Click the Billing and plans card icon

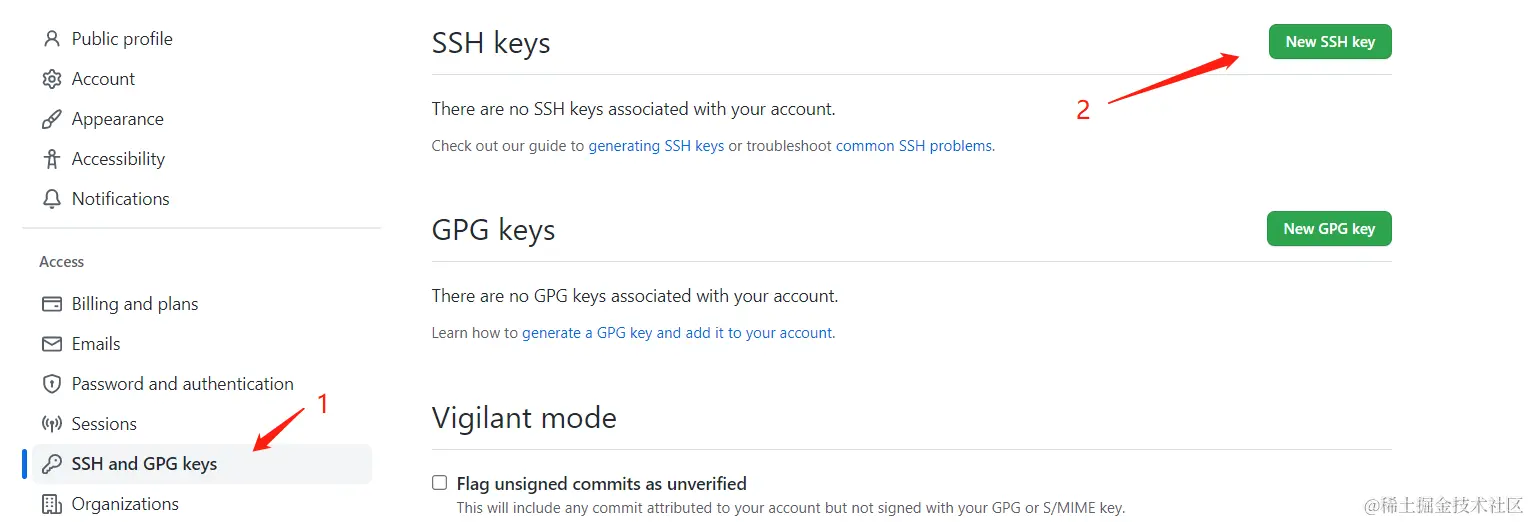(51, 304)
